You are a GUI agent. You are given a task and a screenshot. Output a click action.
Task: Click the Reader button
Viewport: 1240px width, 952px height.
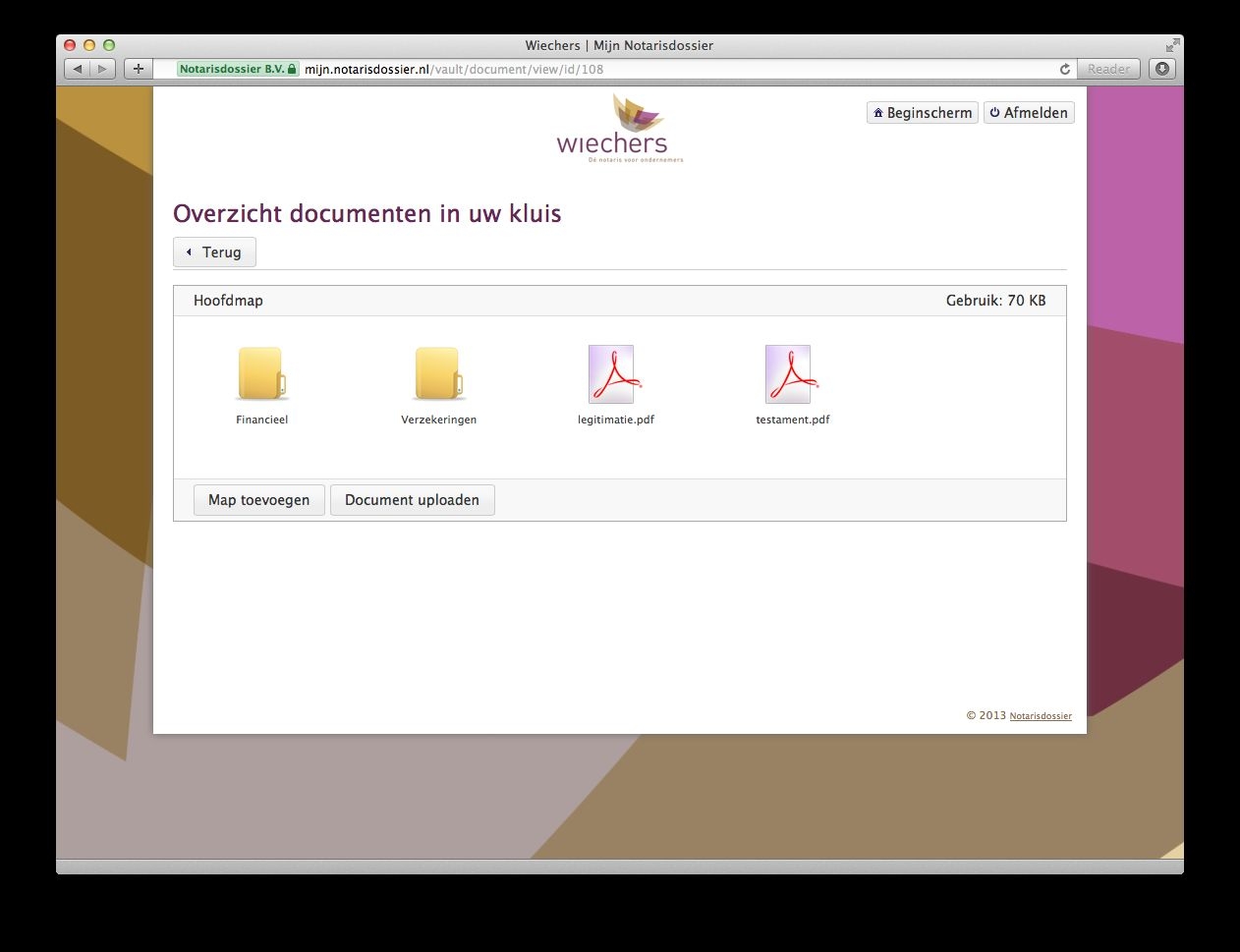click(x=1108, y=69)
